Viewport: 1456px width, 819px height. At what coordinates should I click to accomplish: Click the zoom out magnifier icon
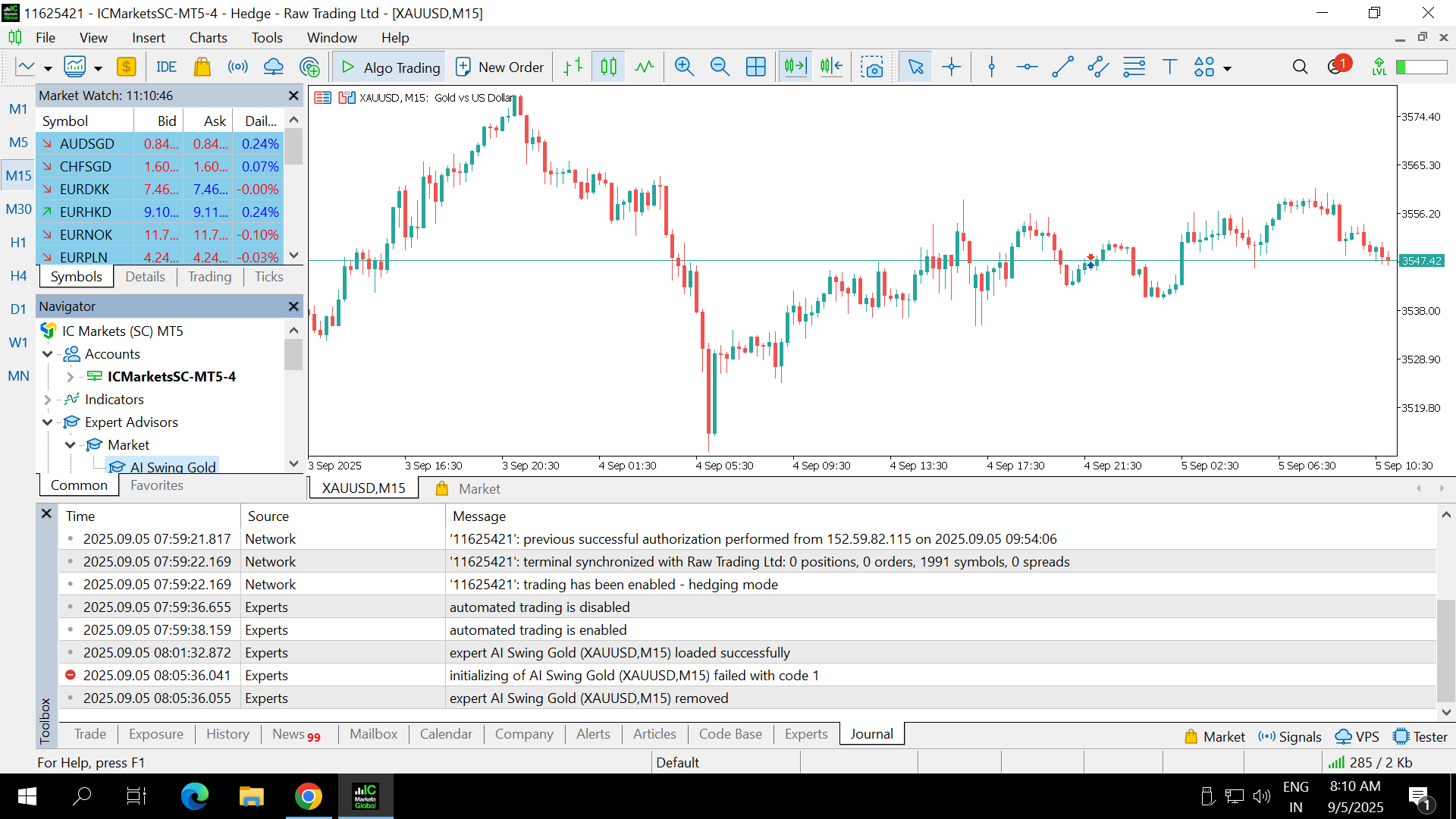[x=720, y=67]
